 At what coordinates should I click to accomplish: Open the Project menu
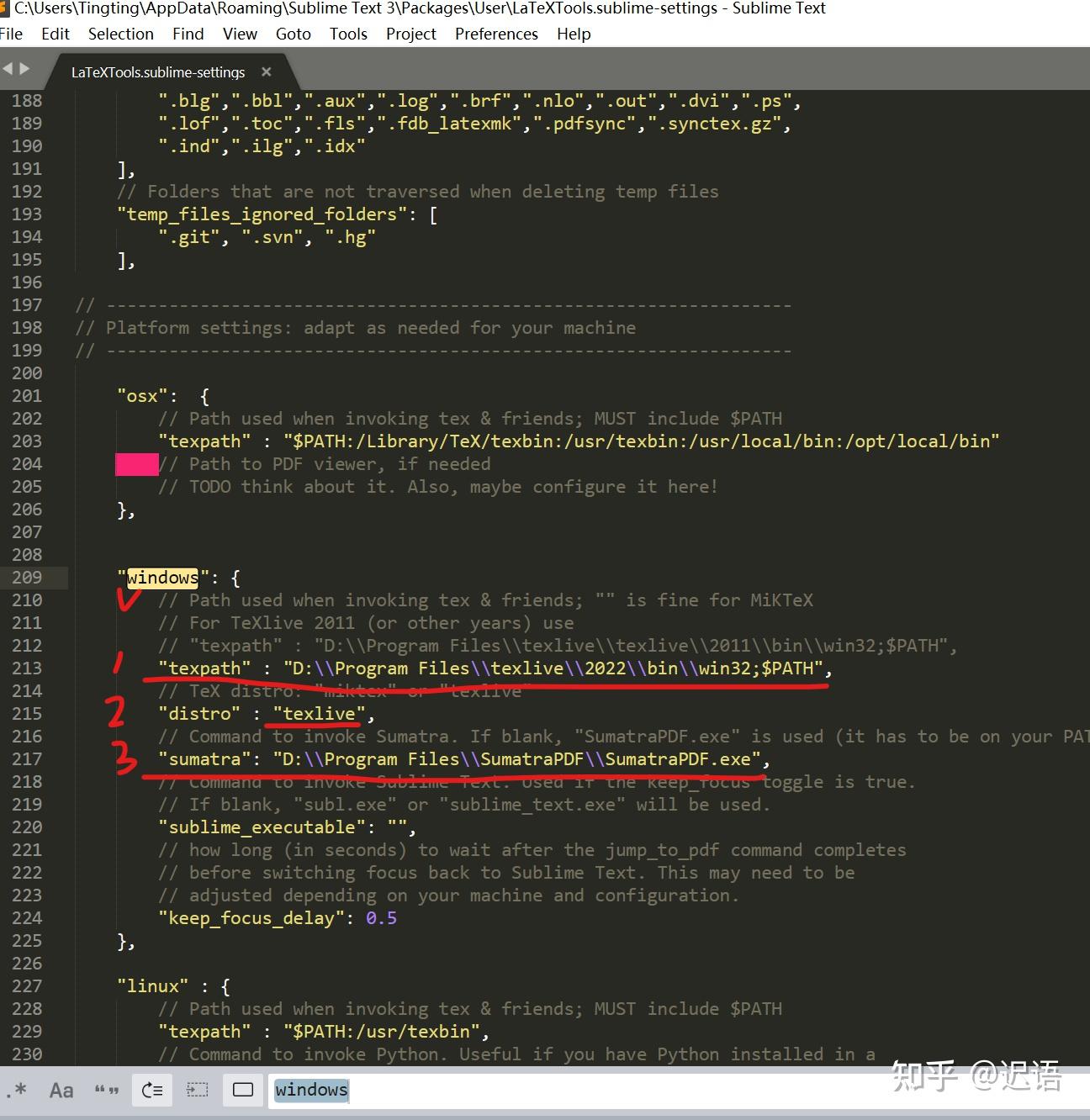410,34
